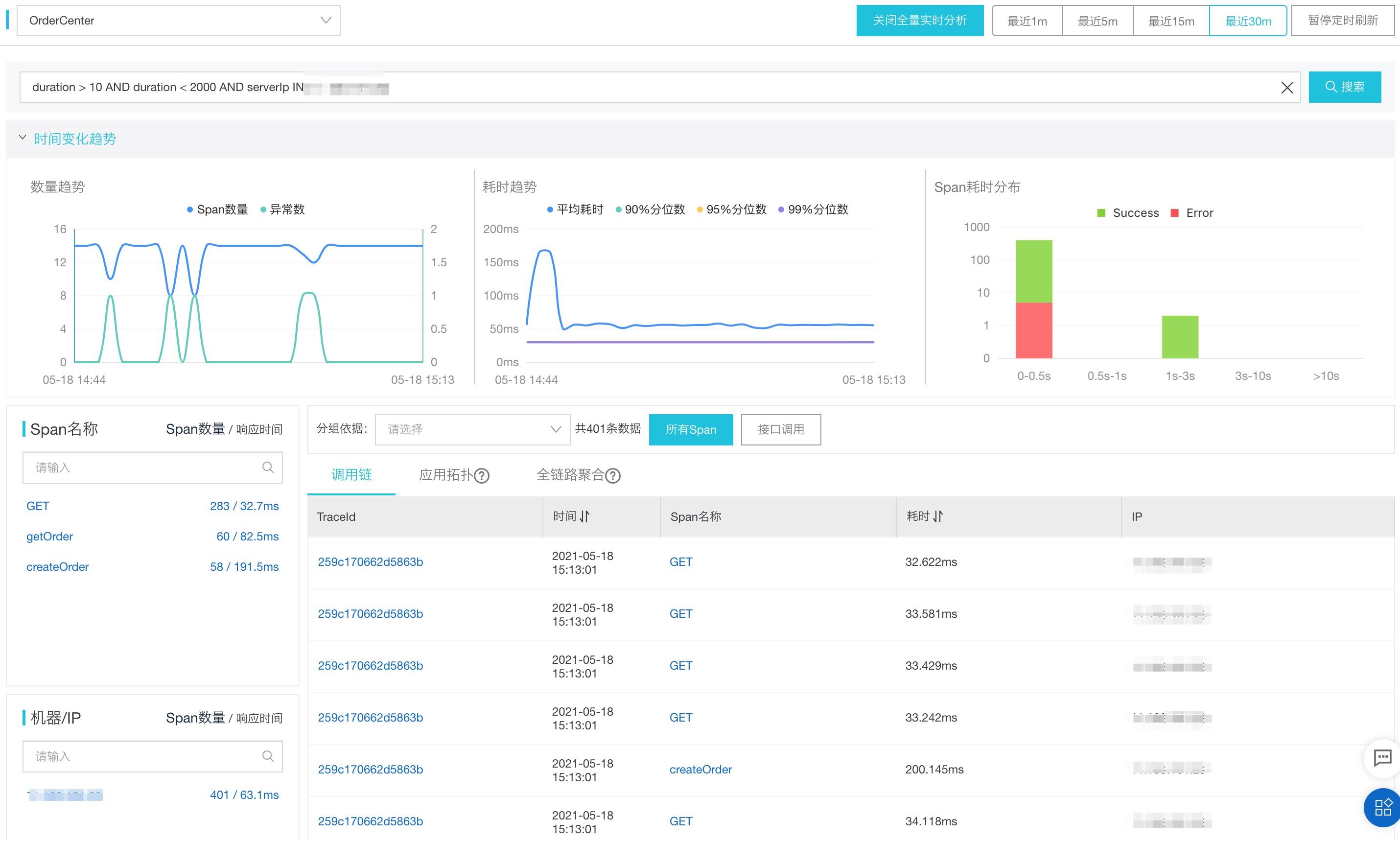
Task: Click GET span link in the 34.118ms row
Action: coord(681,821)
